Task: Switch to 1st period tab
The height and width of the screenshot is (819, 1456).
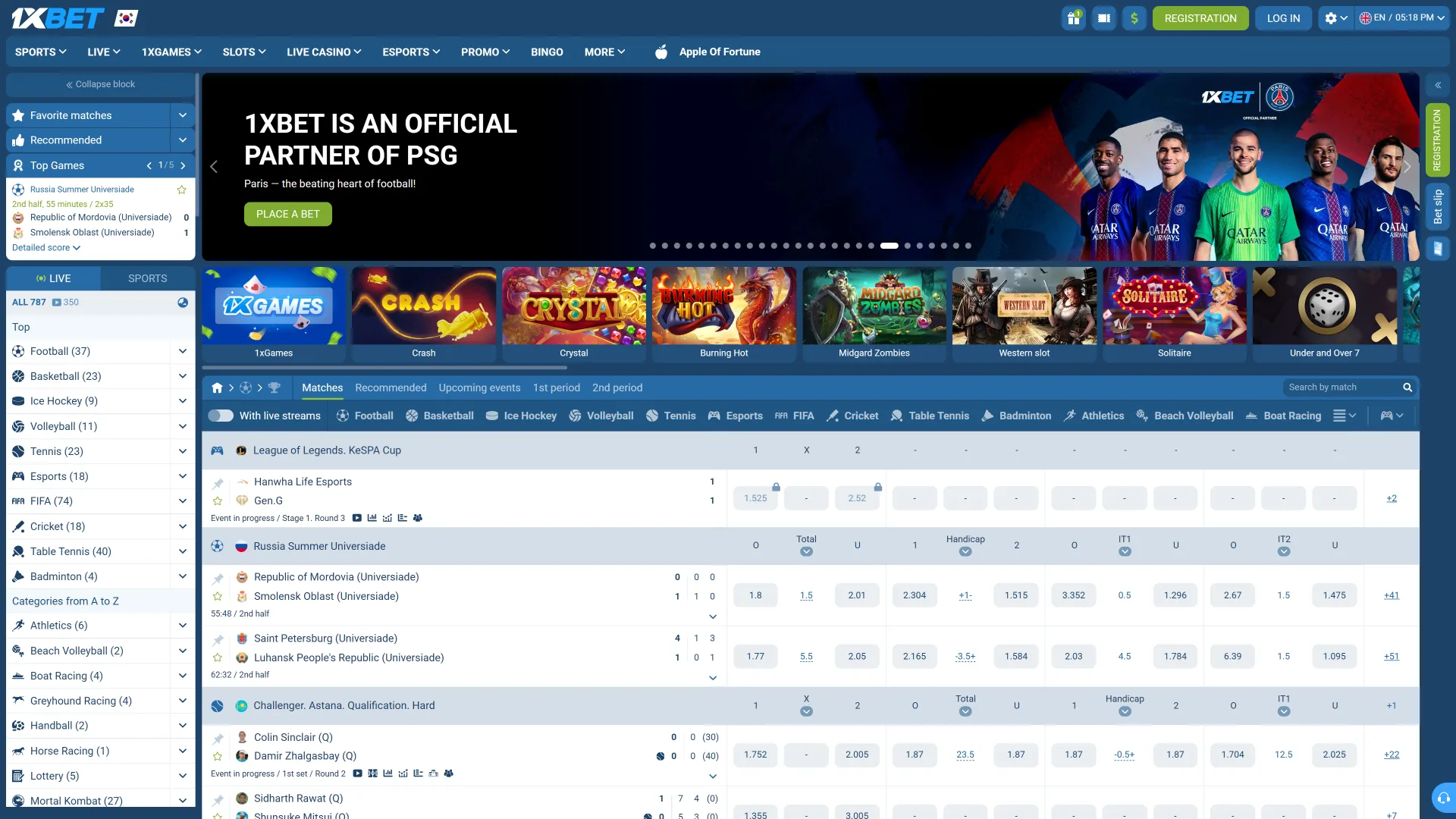Action: [556, 388]
